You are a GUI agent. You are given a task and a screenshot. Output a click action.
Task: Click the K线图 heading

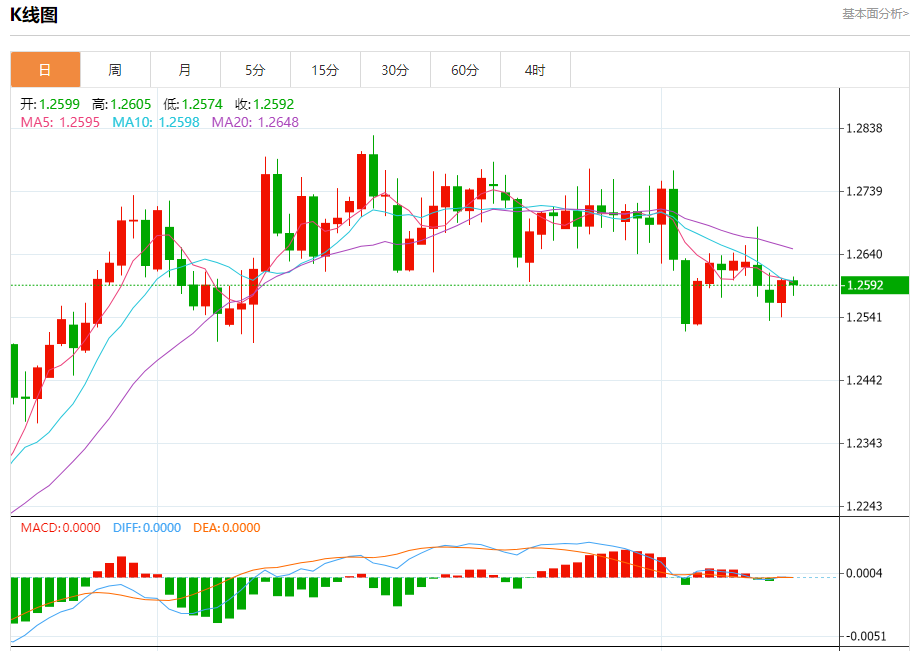click(34, 15)
